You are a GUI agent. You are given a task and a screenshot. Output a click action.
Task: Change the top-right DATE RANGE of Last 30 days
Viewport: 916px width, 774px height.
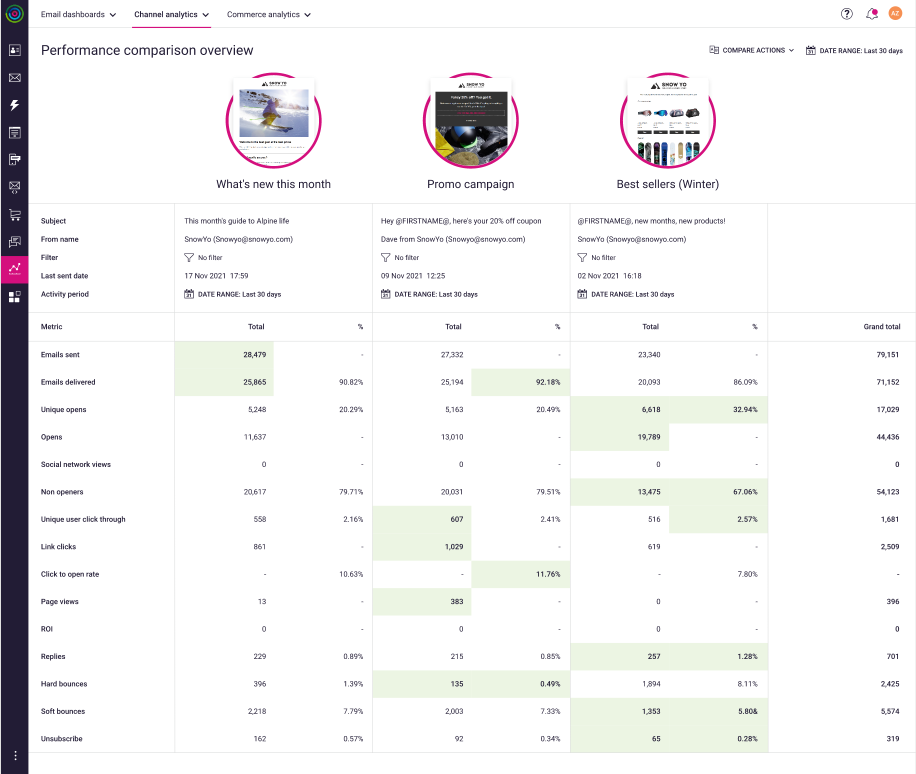[x=856, y=49]
